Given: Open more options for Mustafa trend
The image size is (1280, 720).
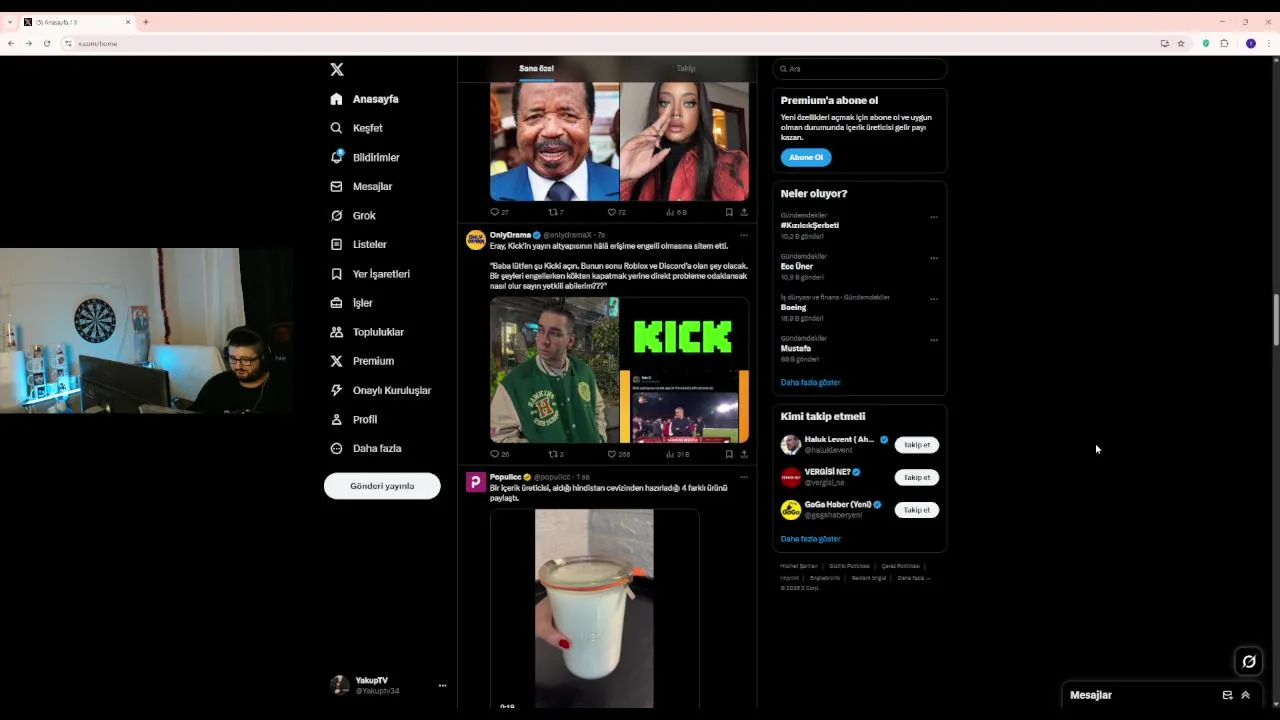Looking at the screenshot, I should click(x=934, y=340).
